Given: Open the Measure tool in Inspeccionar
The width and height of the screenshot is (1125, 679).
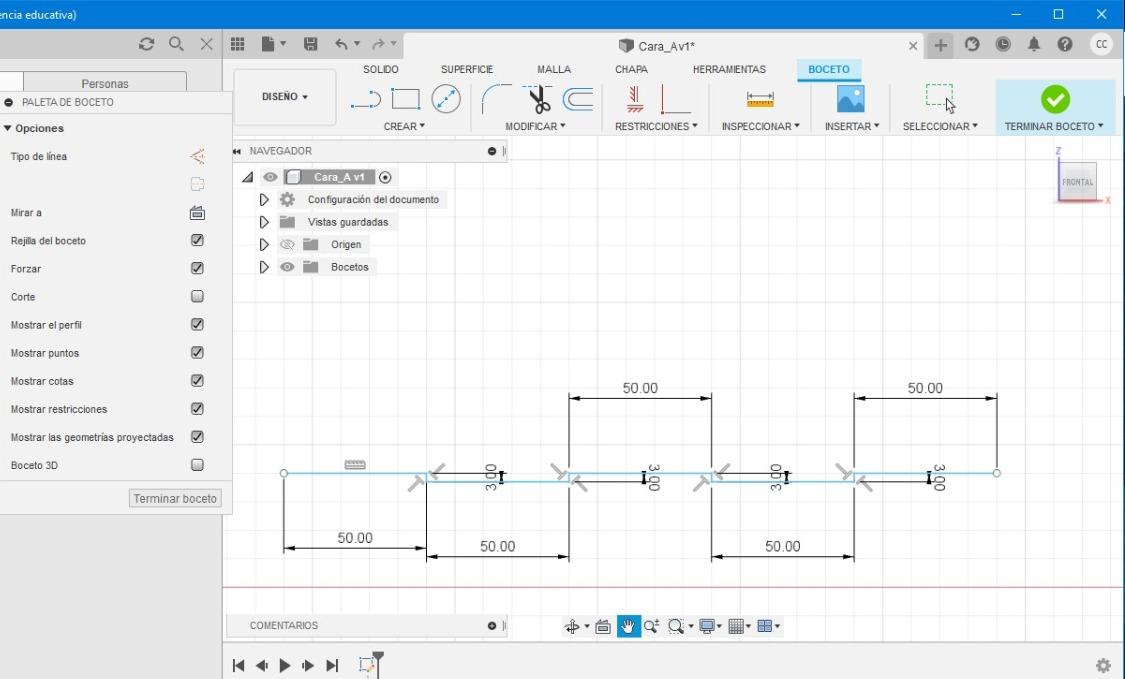Looking at the screenshot, I should point(760,99).
